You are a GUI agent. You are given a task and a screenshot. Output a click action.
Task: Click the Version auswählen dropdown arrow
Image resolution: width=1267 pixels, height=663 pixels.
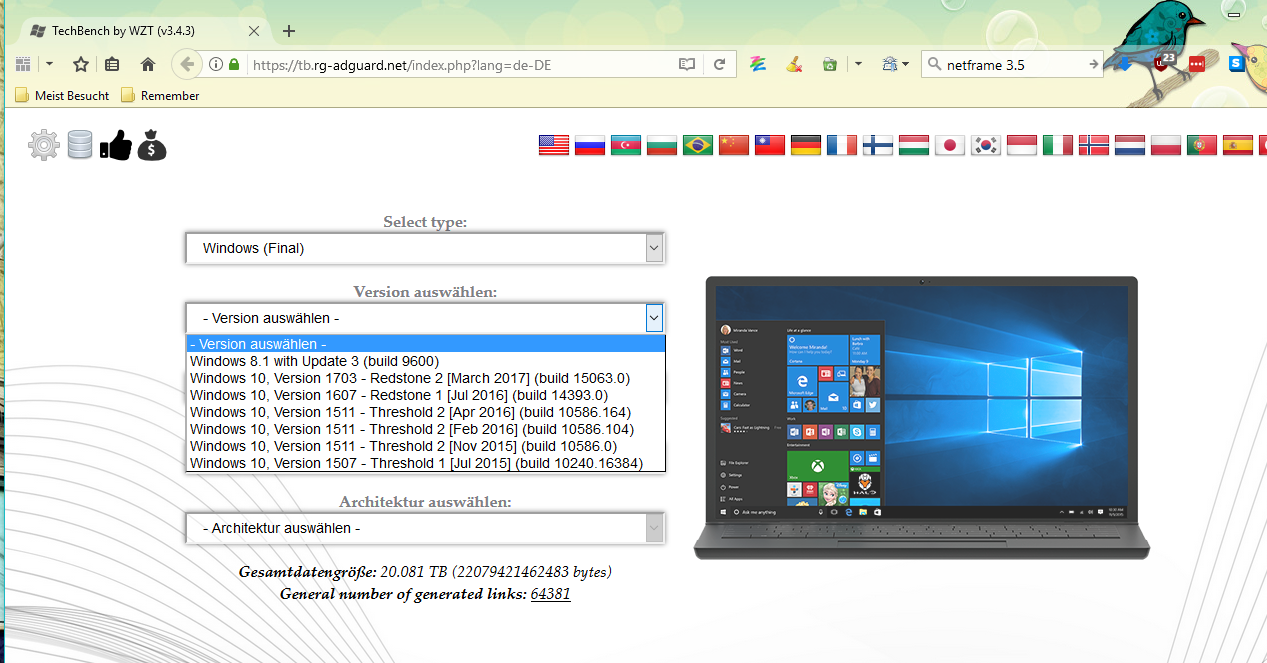point(654,318)
